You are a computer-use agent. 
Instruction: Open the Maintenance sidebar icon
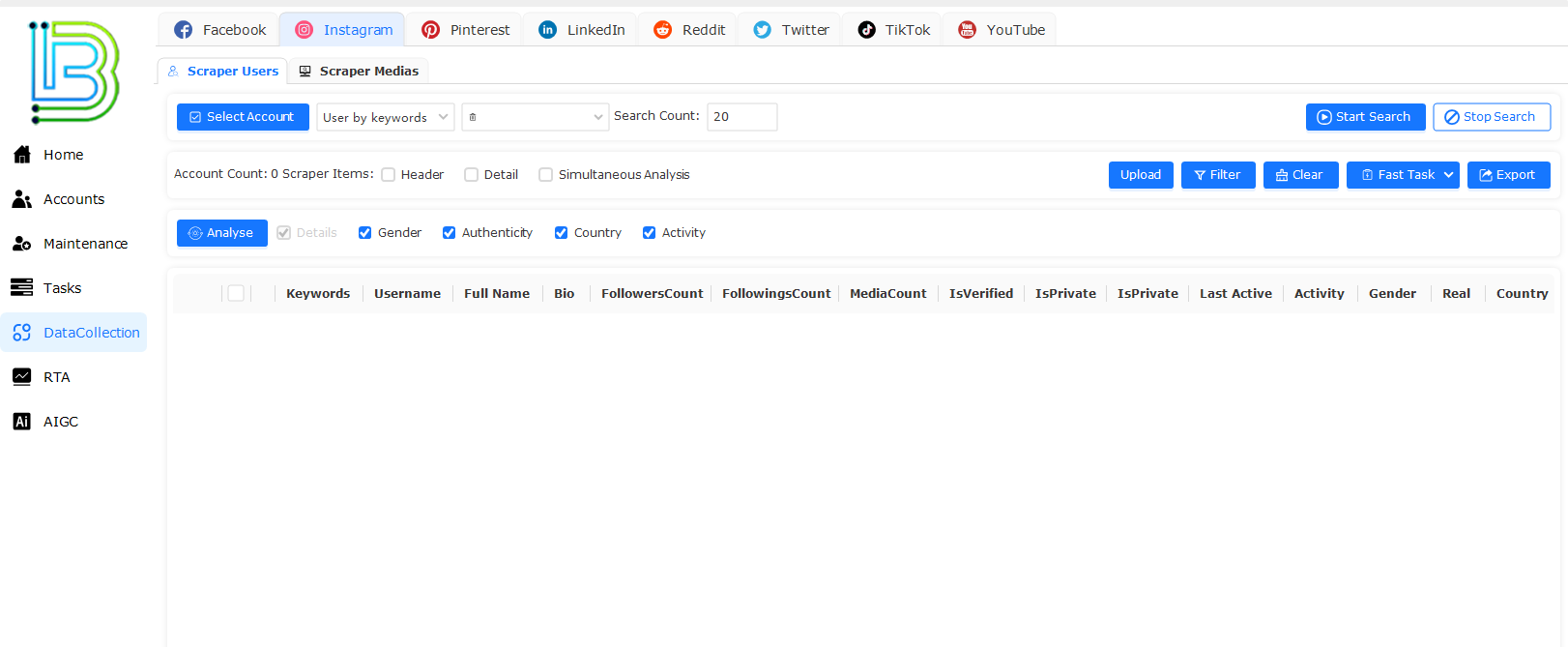tap(22, 244)
